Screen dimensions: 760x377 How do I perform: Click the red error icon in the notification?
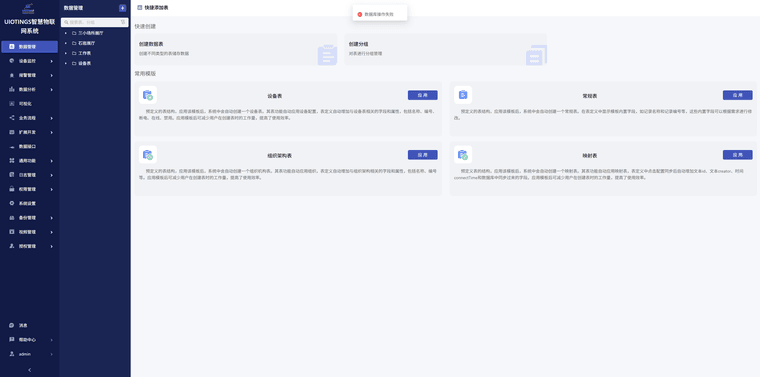pos(360,15)
